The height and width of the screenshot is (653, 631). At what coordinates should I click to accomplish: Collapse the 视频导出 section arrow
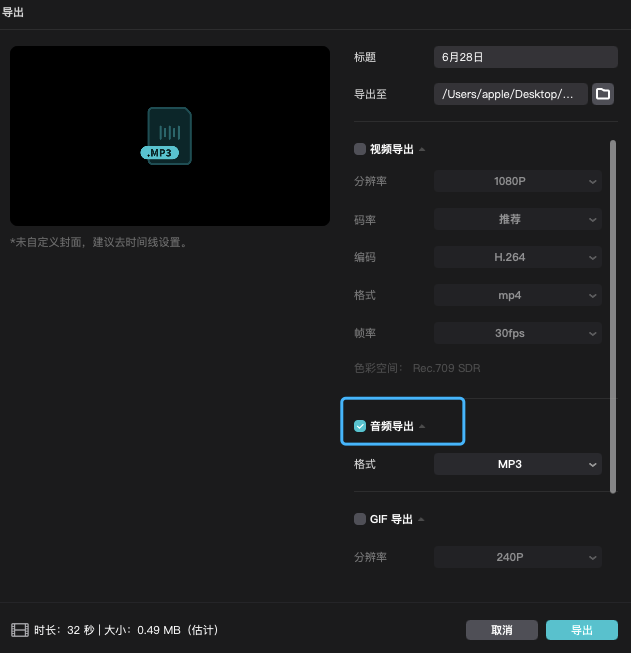click(x=422, y=149)
